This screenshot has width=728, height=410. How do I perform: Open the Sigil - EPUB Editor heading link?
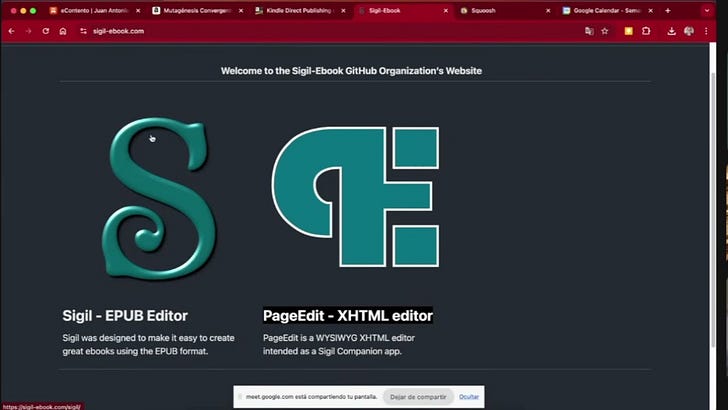[x=125, y=316]
